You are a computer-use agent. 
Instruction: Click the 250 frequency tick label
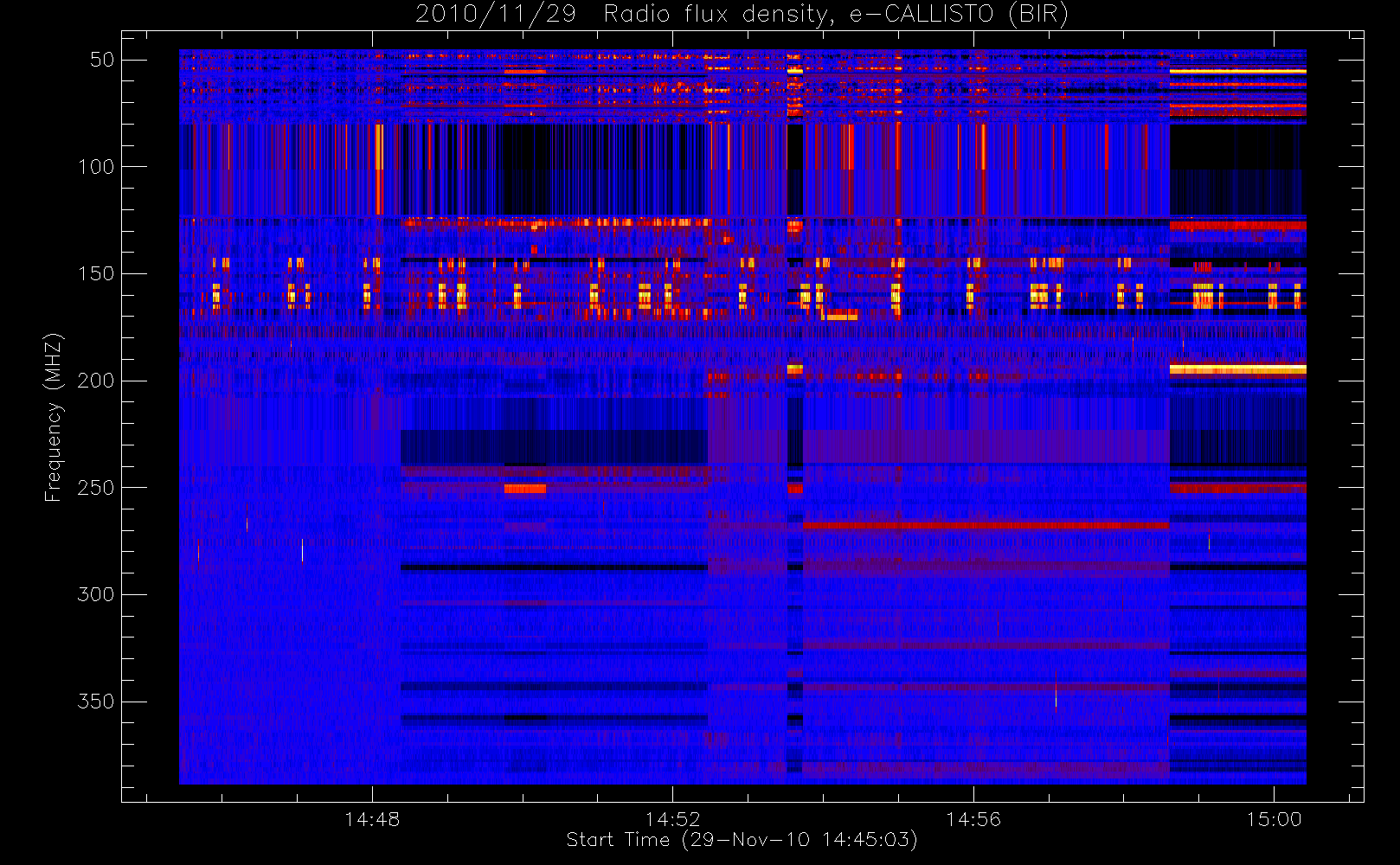96,488
